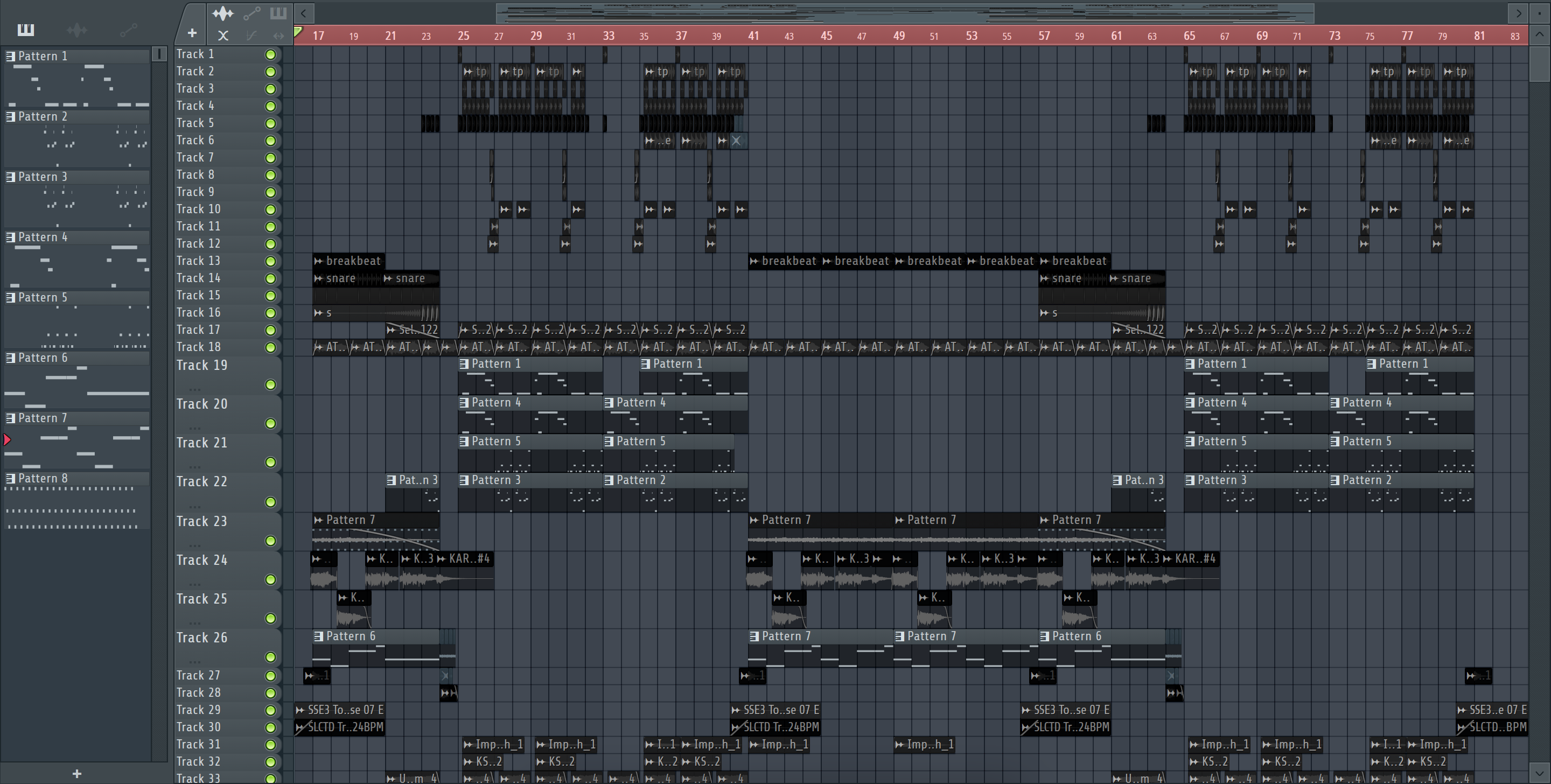Click the piano-roll icon of Pattern 4 in picker
This screenshot has width=1551, height=784.
point(10,236)
